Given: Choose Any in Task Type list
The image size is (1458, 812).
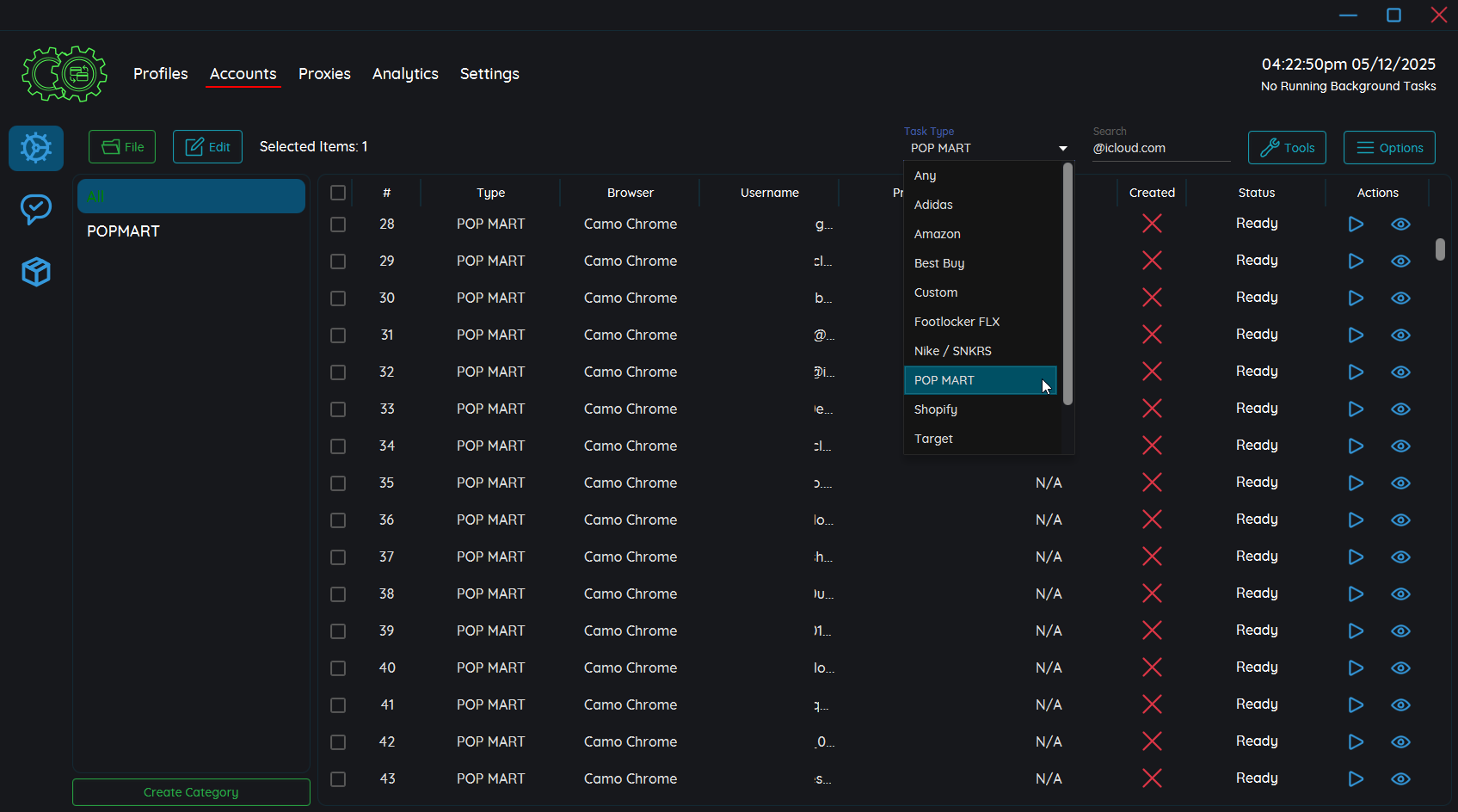Looking at the screenshot, I should coord(982,175).
